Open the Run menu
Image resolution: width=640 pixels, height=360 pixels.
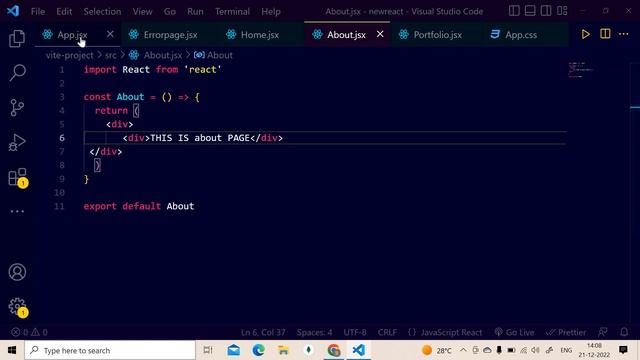pos(195,11)
